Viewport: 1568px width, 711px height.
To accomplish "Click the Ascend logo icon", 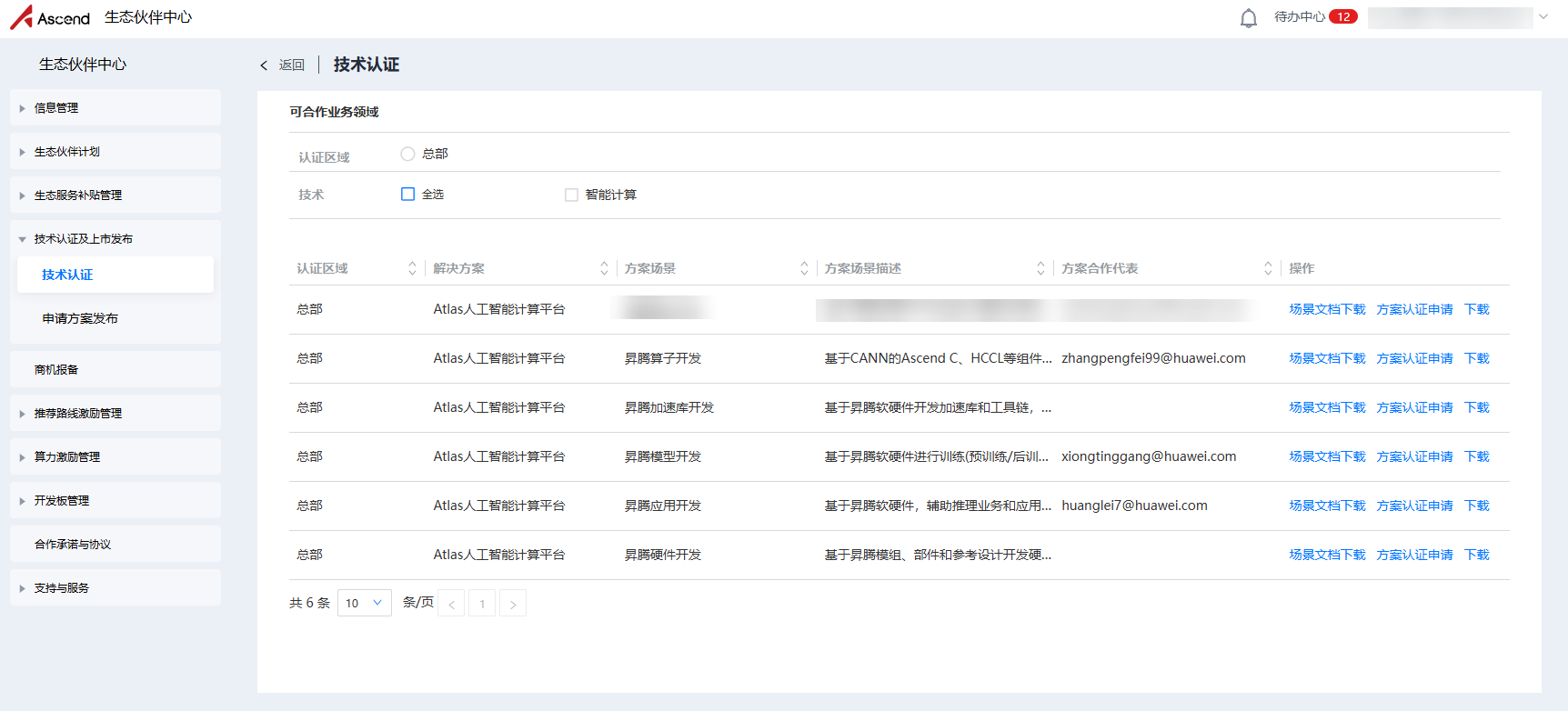I will [21, 17].
